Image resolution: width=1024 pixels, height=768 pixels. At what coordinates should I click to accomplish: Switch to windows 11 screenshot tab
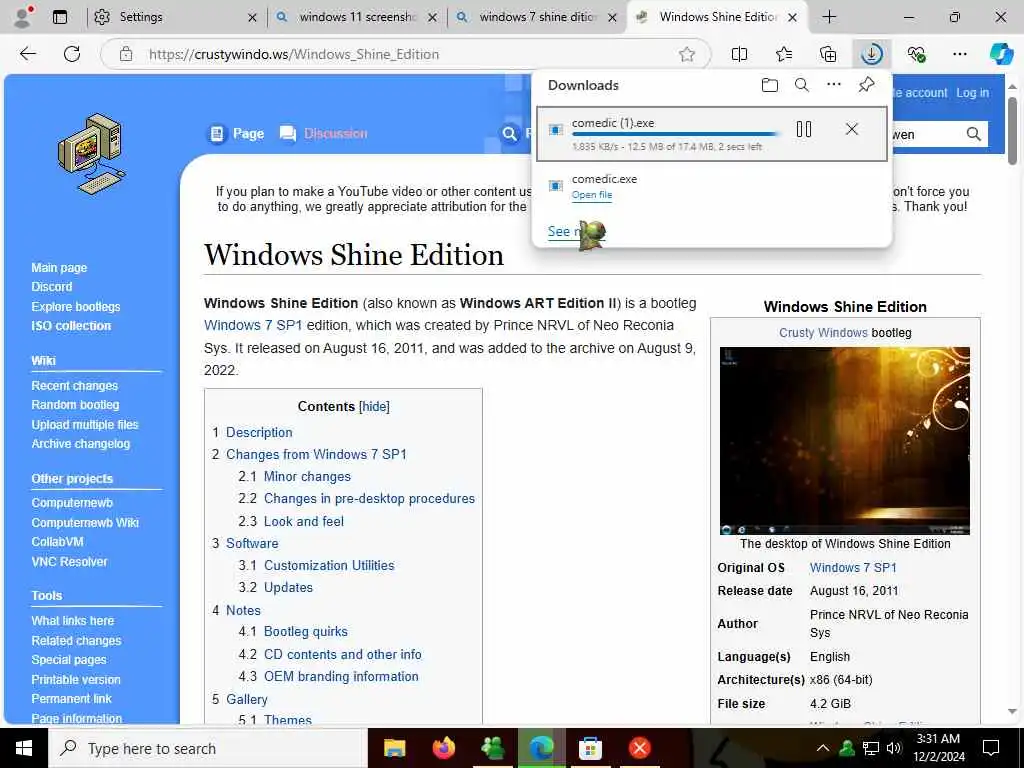355,17
